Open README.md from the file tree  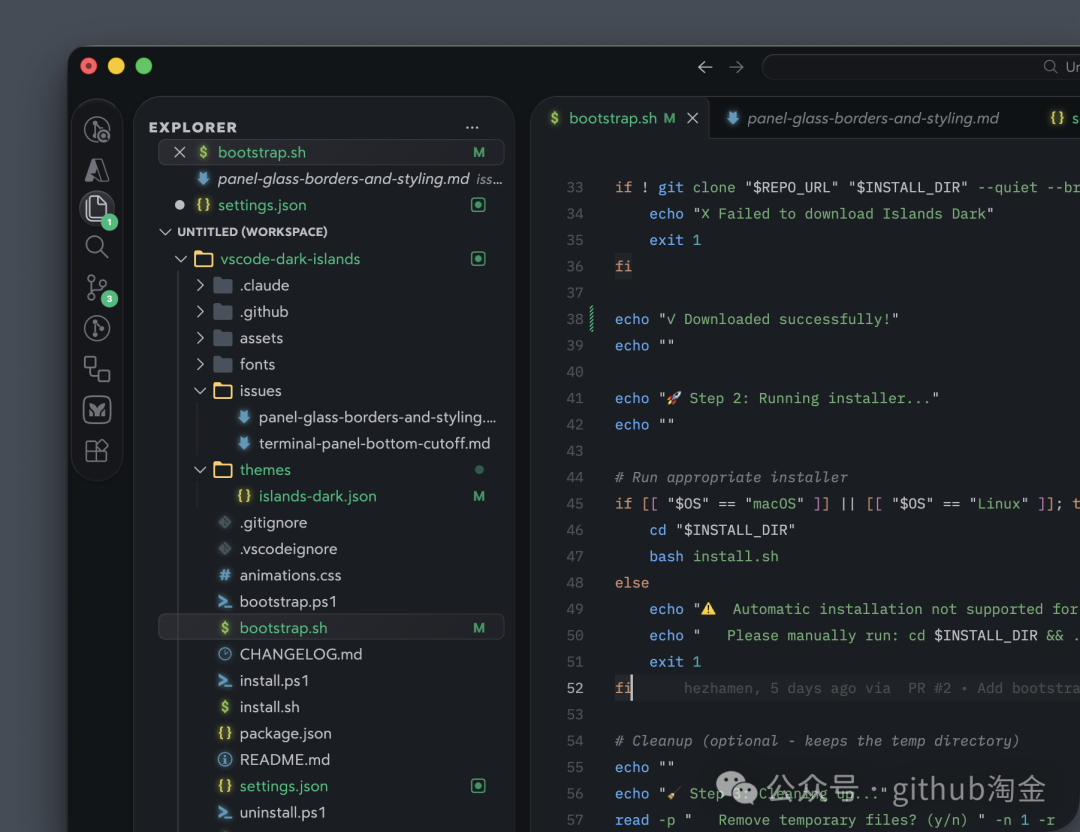[282, 759]
